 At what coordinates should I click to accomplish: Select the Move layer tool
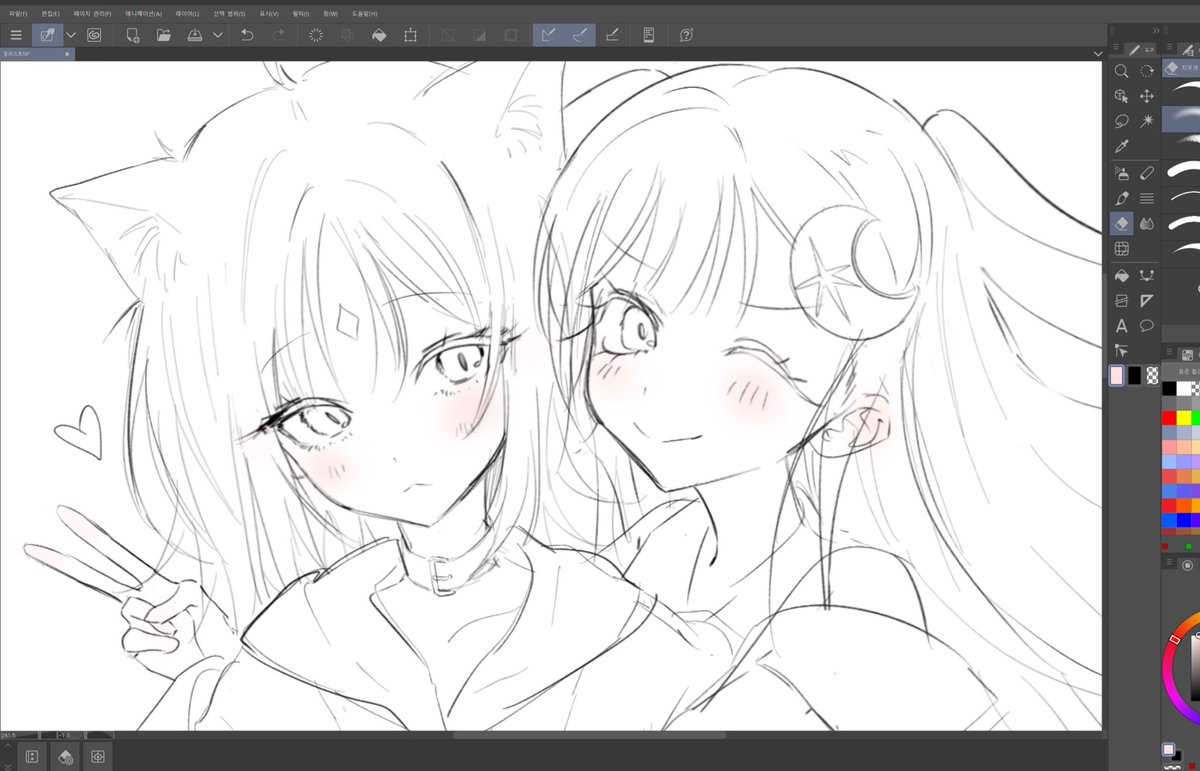1146,96
